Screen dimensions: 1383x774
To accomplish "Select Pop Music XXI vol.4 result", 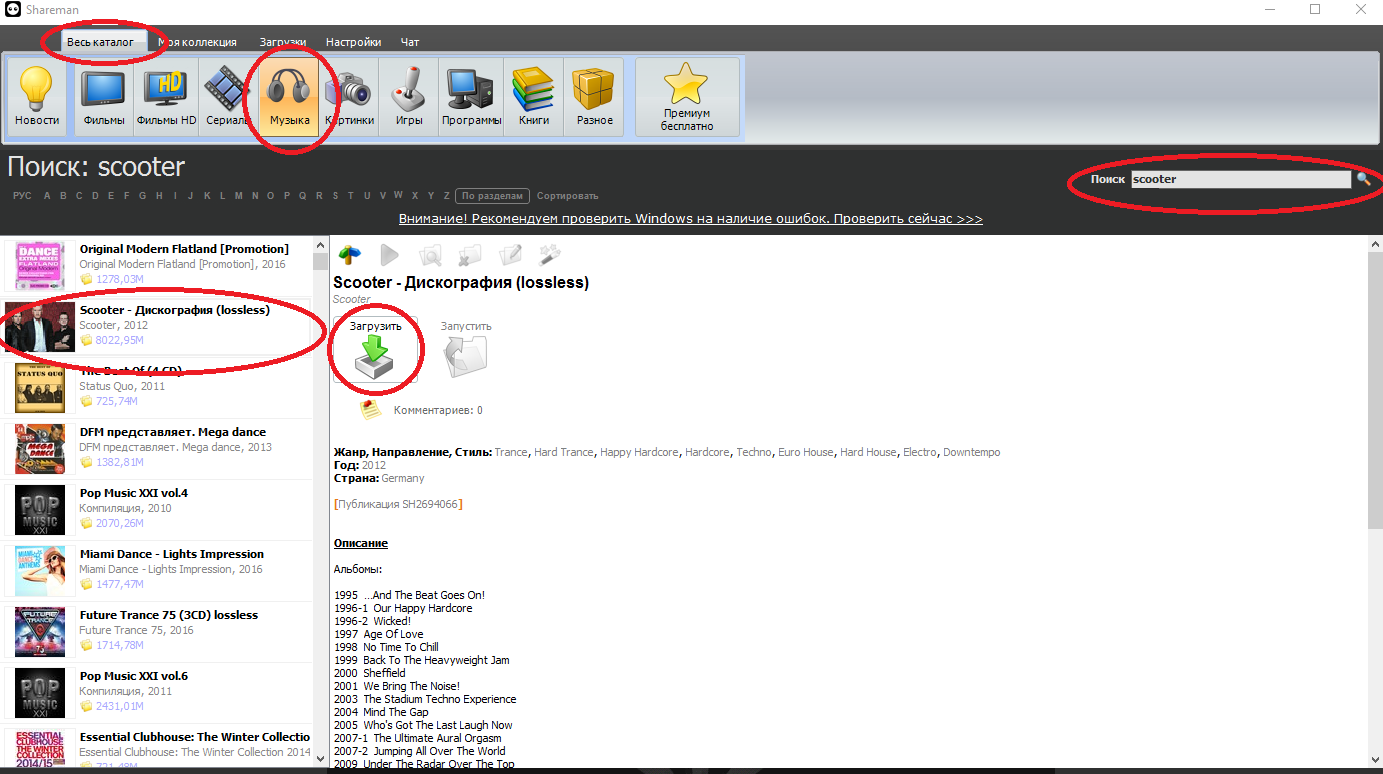I will (x=157, y=508).
